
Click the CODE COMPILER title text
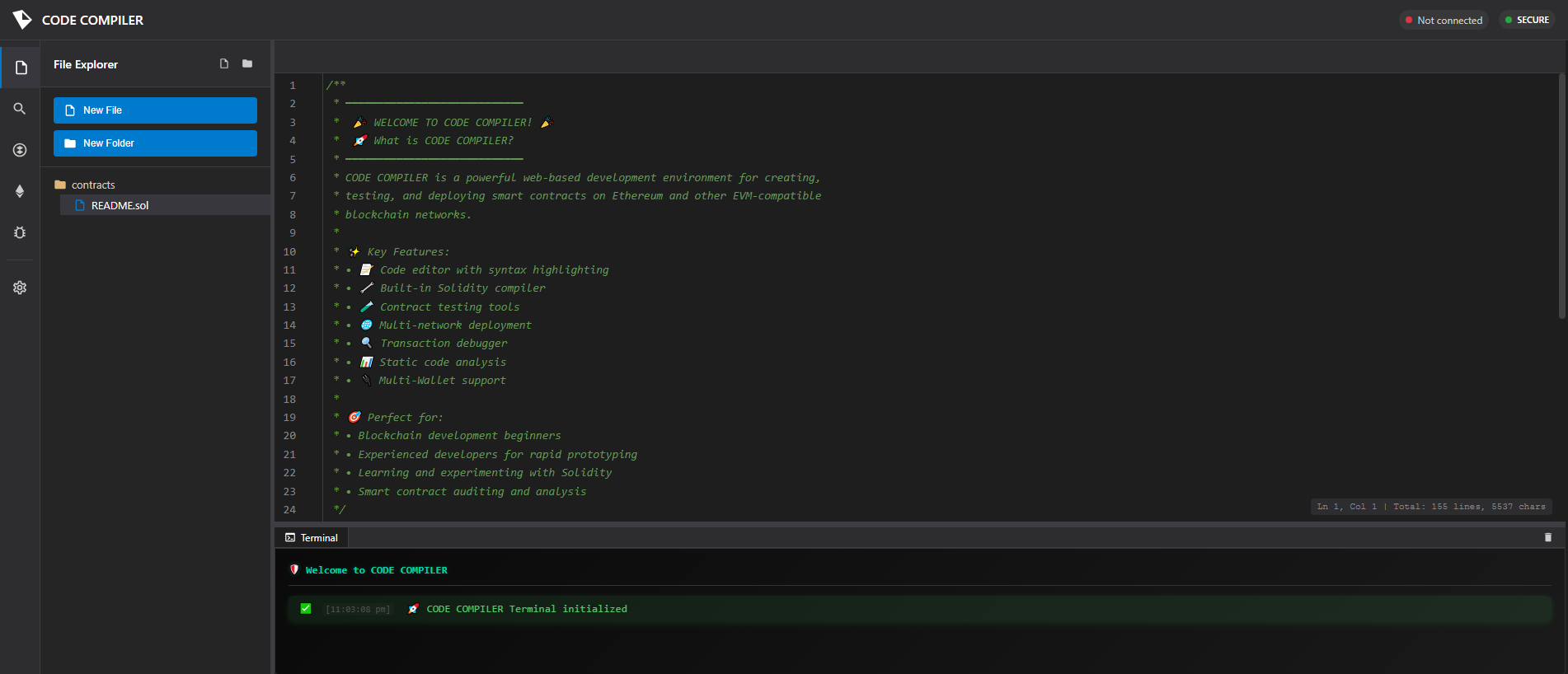[x=92, y=20]
